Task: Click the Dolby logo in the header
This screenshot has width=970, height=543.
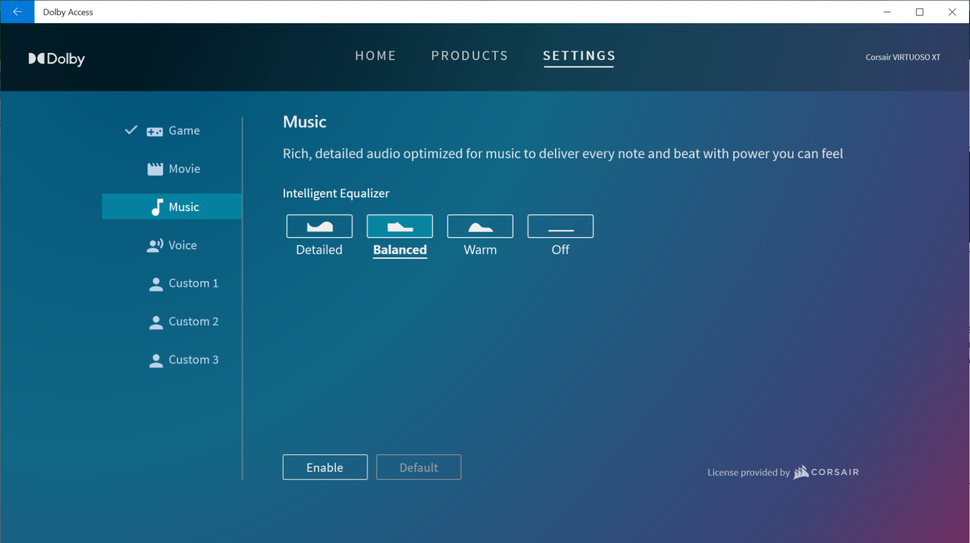Action: click(56, 59)
